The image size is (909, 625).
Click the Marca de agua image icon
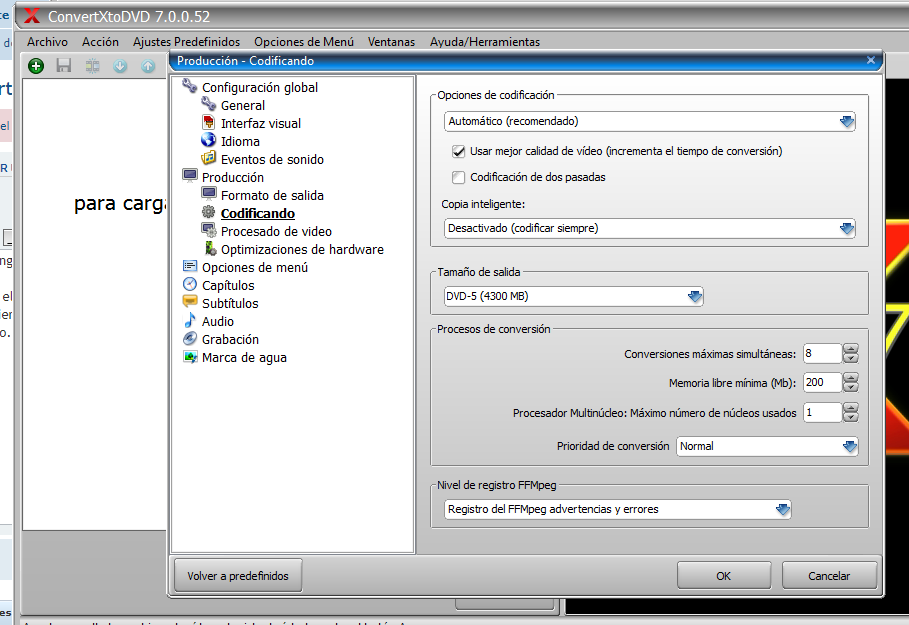(x=190, y=357)
